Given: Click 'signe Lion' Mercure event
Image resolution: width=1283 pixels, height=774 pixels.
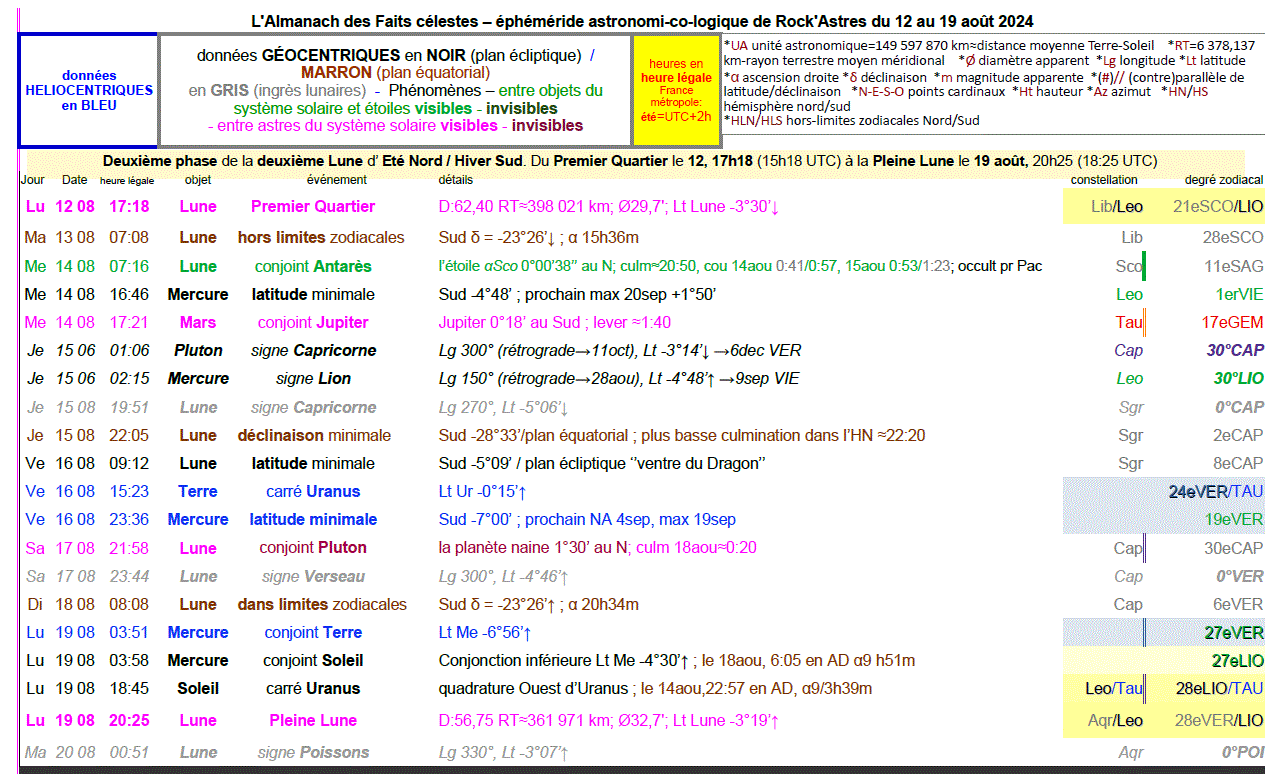Looking at the screenshot, I should coord(313,378).
